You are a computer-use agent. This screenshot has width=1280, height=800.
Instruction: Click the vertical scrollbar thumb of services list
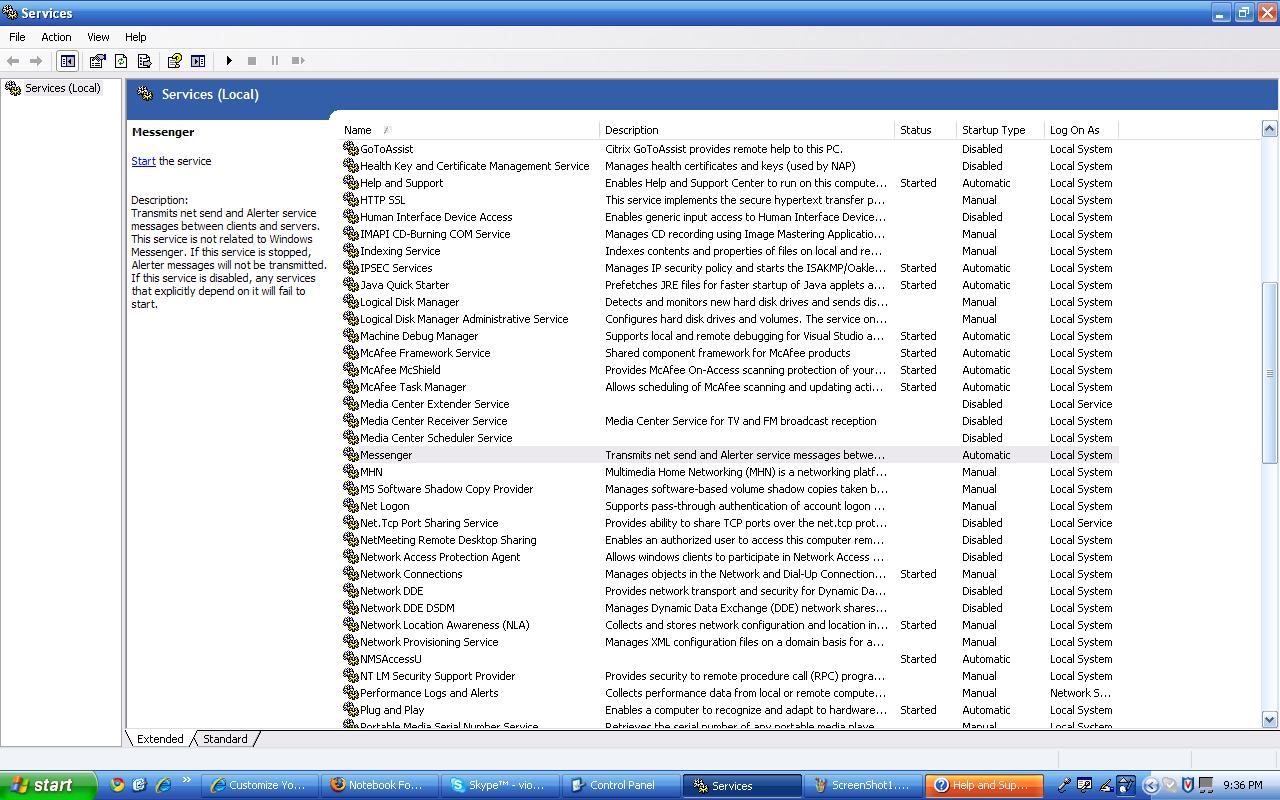click(x=1269, y=373)
